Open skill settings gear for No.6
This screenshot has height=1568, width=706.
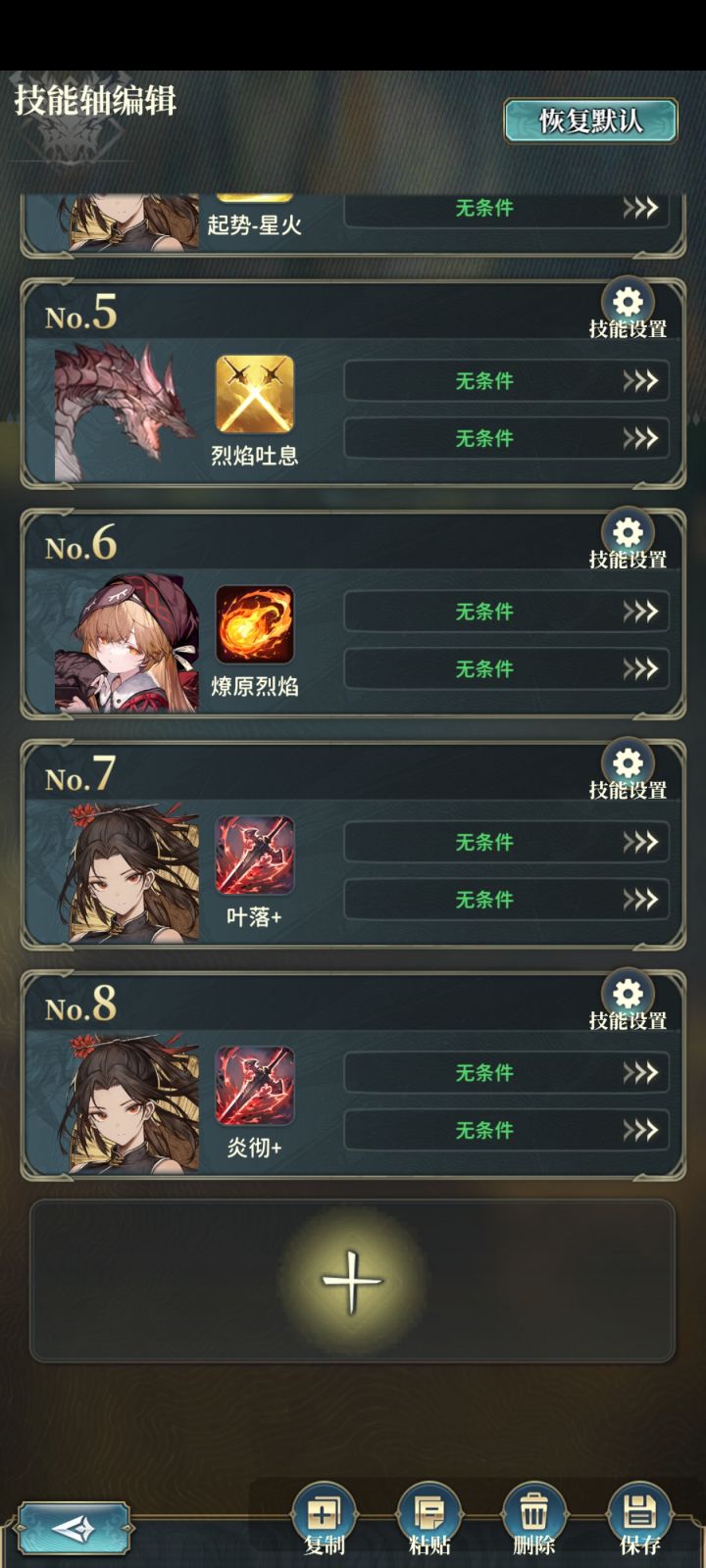(628, 532)
